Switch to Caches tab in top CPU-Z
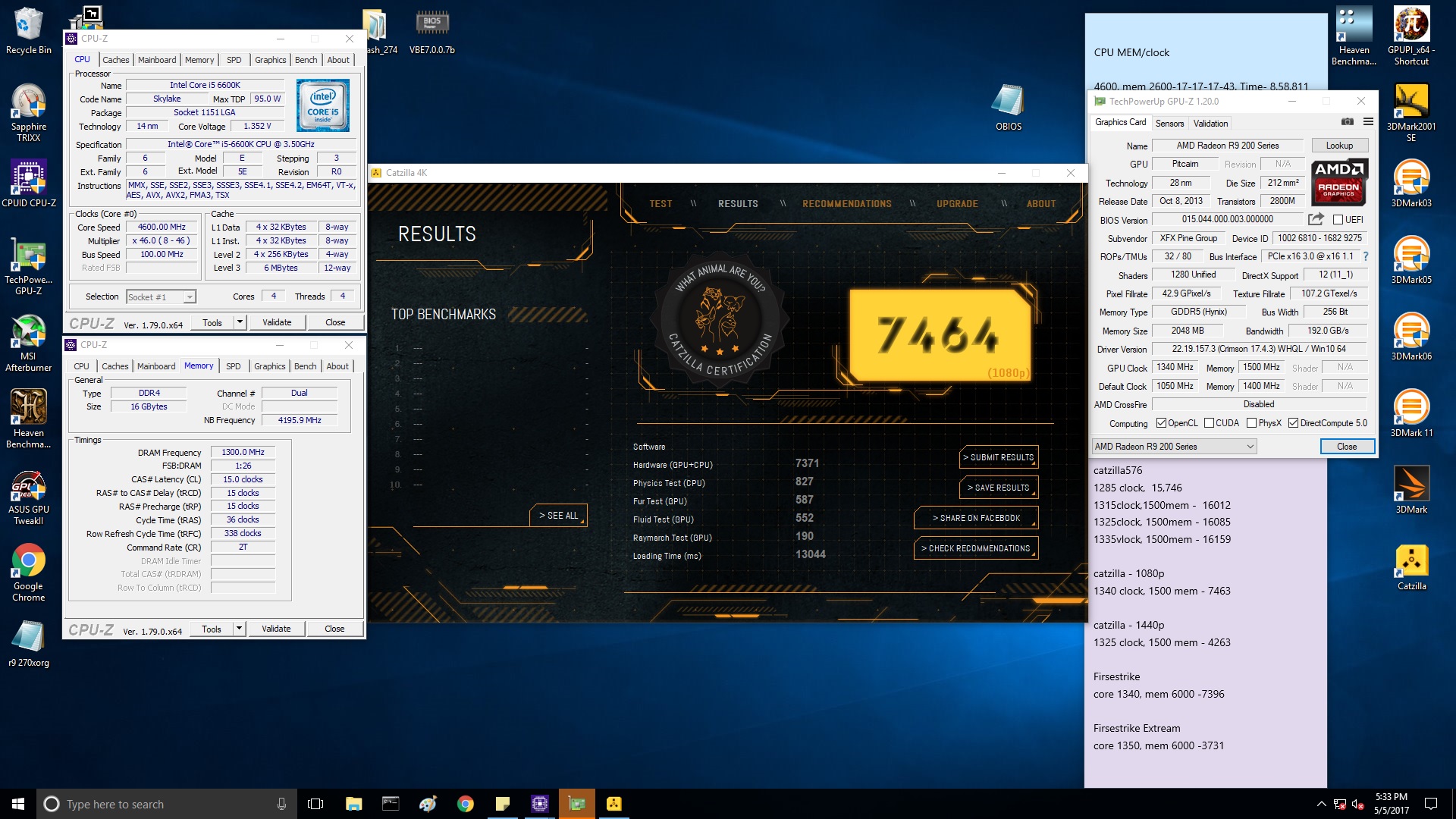Image resolution: width=1456 pixels, height=819 pixels. (116, 60)
